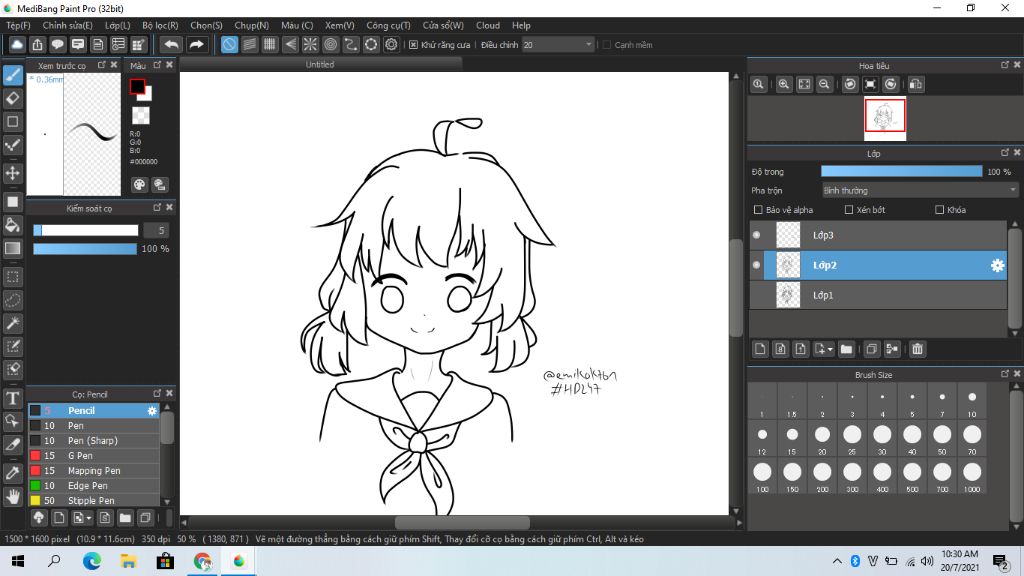
Task: Select the Lasso tool
Action: click(13, 300)
